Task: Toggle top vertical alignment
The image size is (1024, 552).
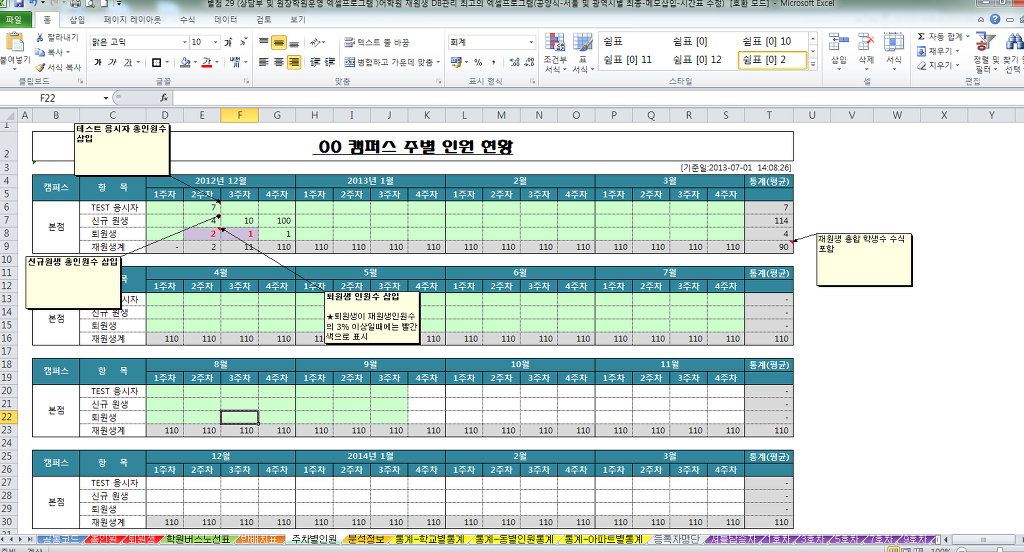Action: click(x=264, y=42)
